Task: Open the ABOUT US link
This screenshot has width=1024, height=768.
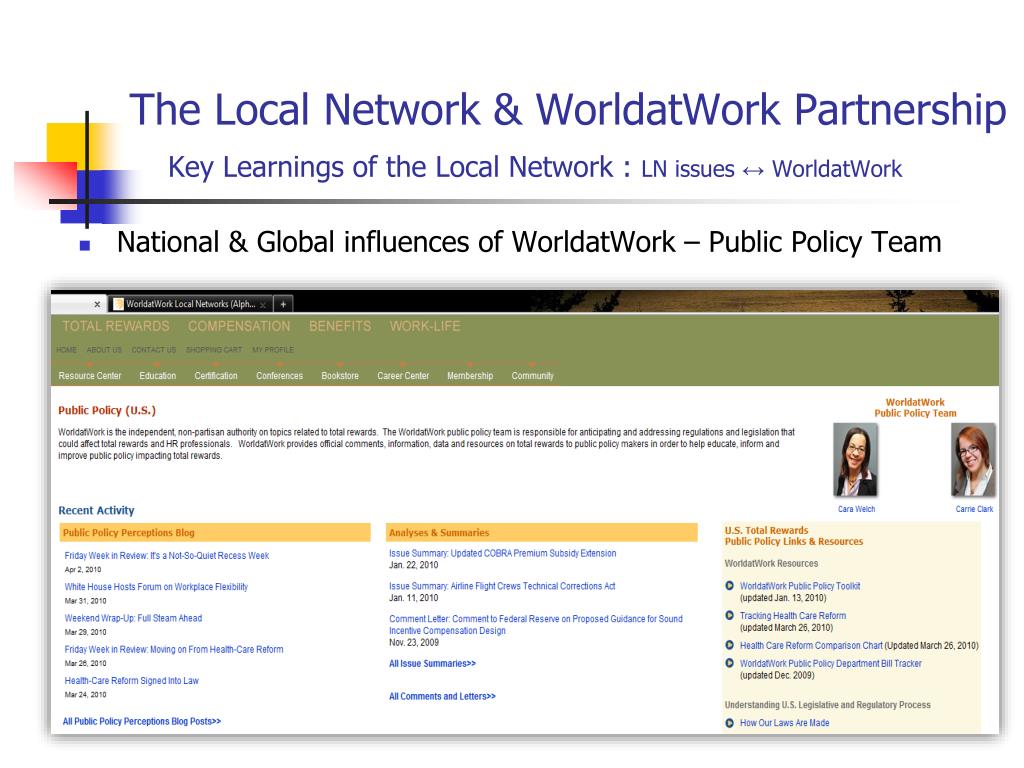Action: 104,350
